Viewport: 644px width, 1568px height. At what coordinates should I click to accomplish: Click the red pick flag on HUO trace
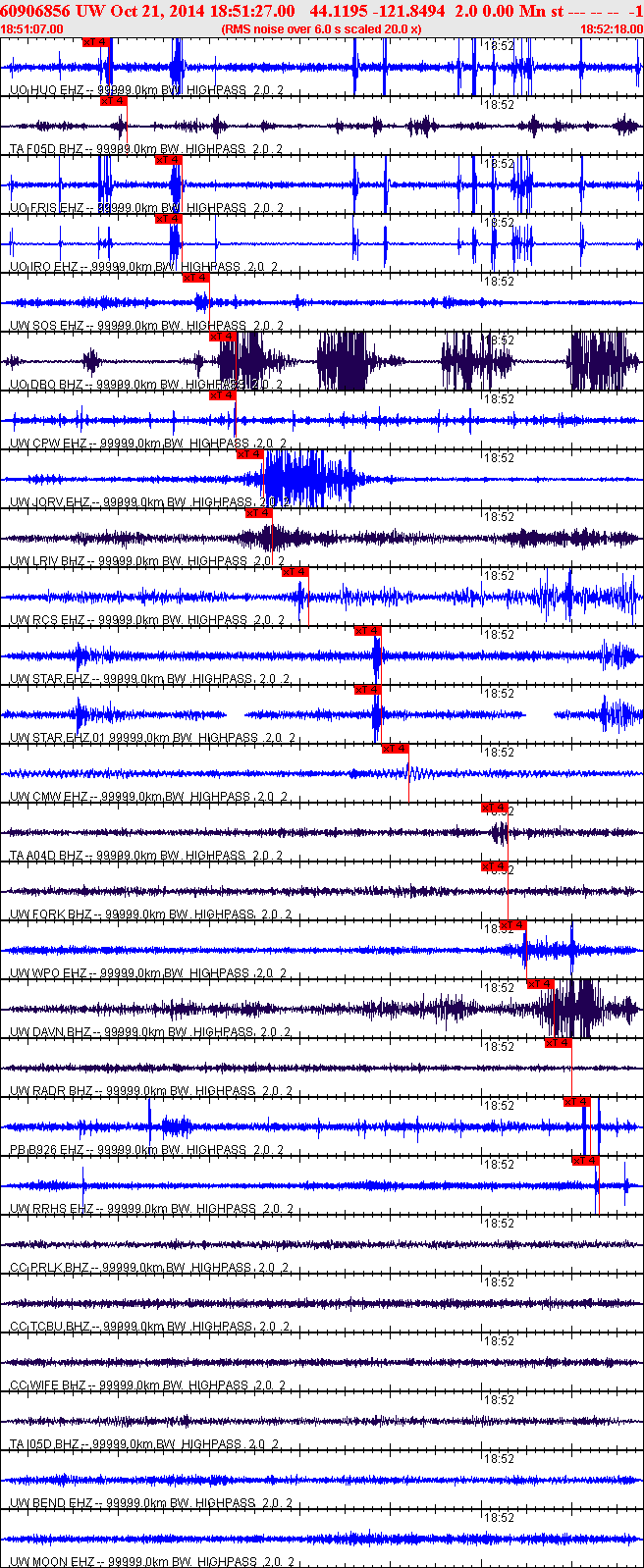(x=96, y=42)
